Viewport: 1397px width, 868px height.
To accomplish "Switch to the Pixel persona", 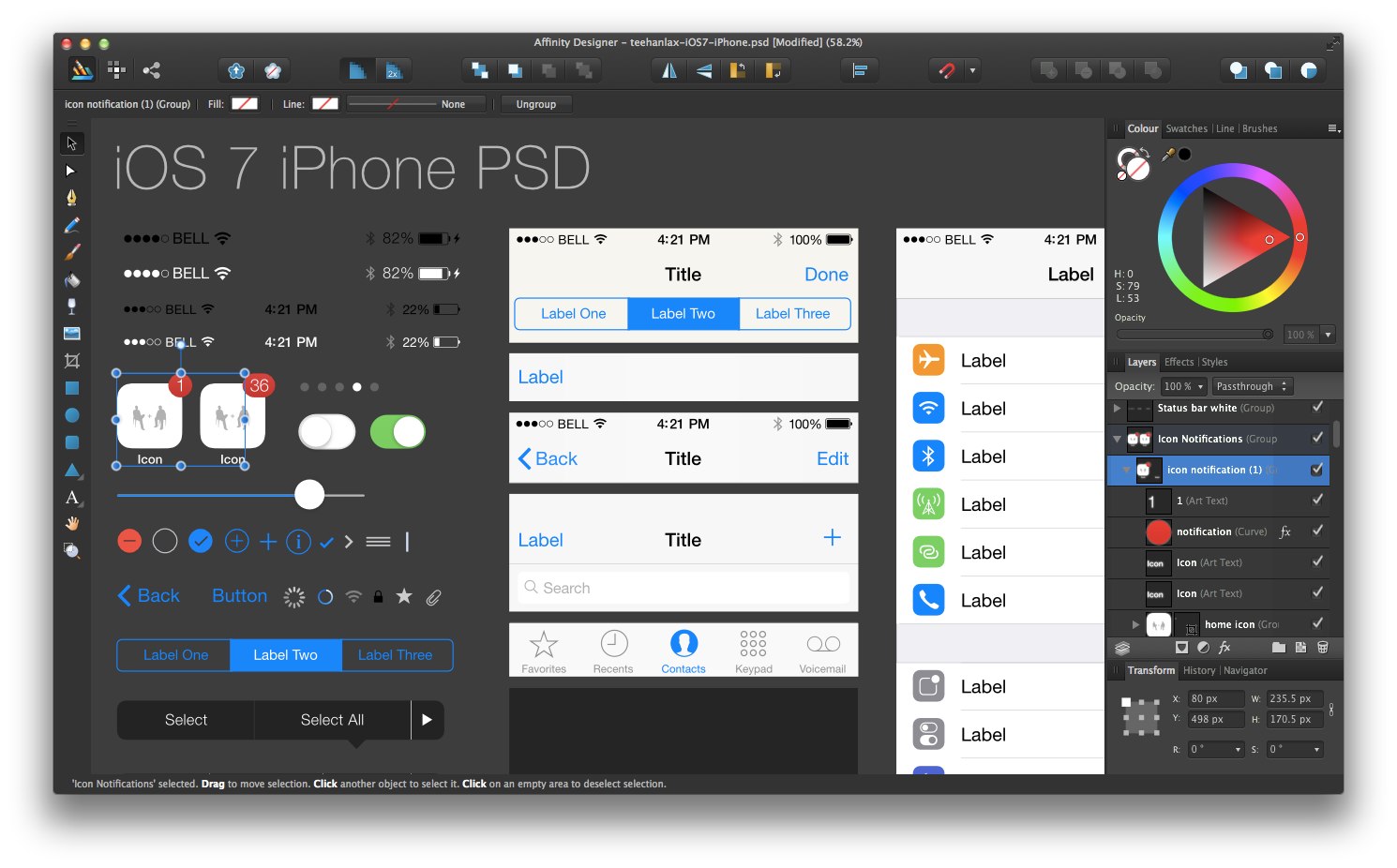I will pyautogui.click(x=116, y=69).
